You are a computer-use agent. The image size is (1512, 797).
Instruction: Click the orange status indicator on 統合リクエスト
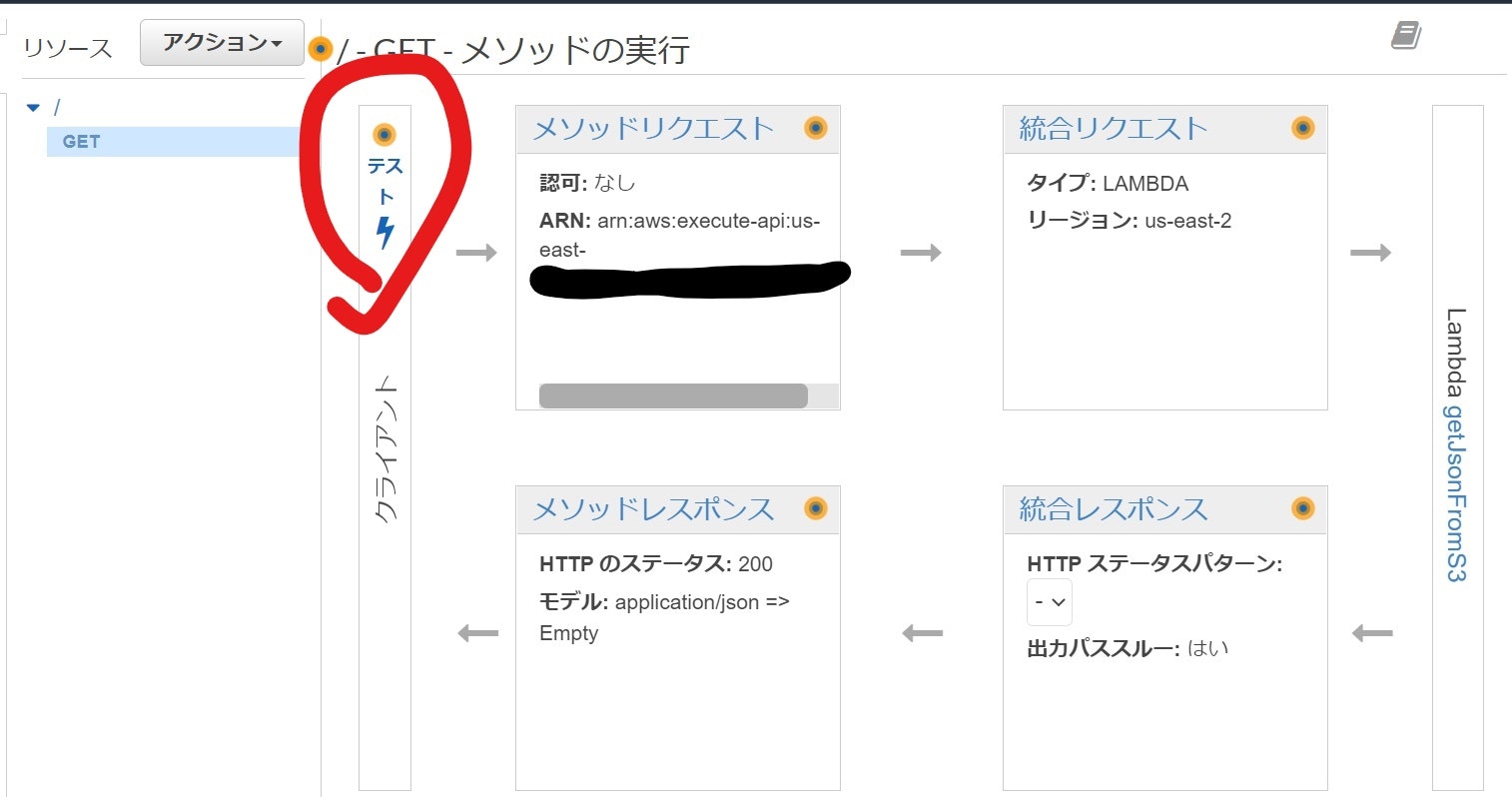click(x=1303, y=128)
